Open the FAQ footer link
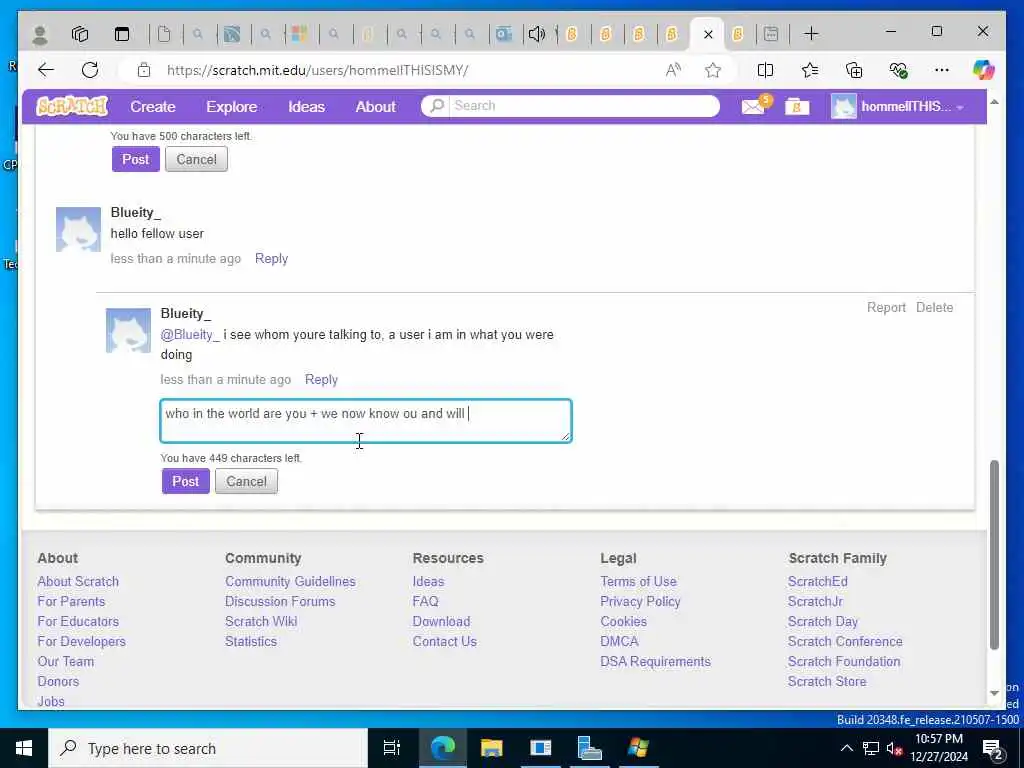1024x768 pixels. [425, 601]
